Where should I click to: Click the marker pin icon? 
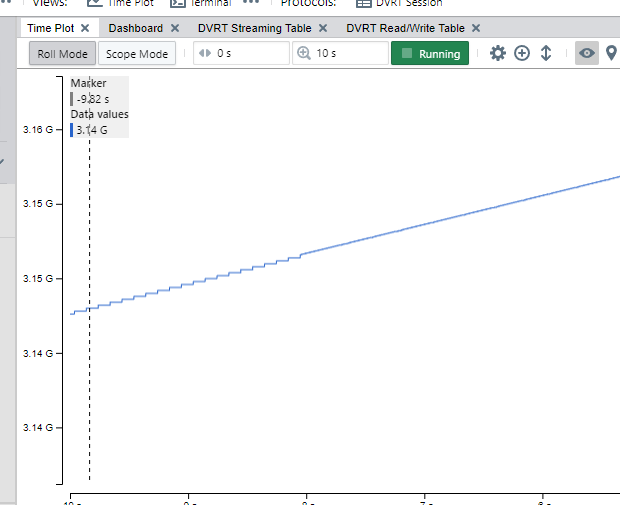click(x=611, y=53)
